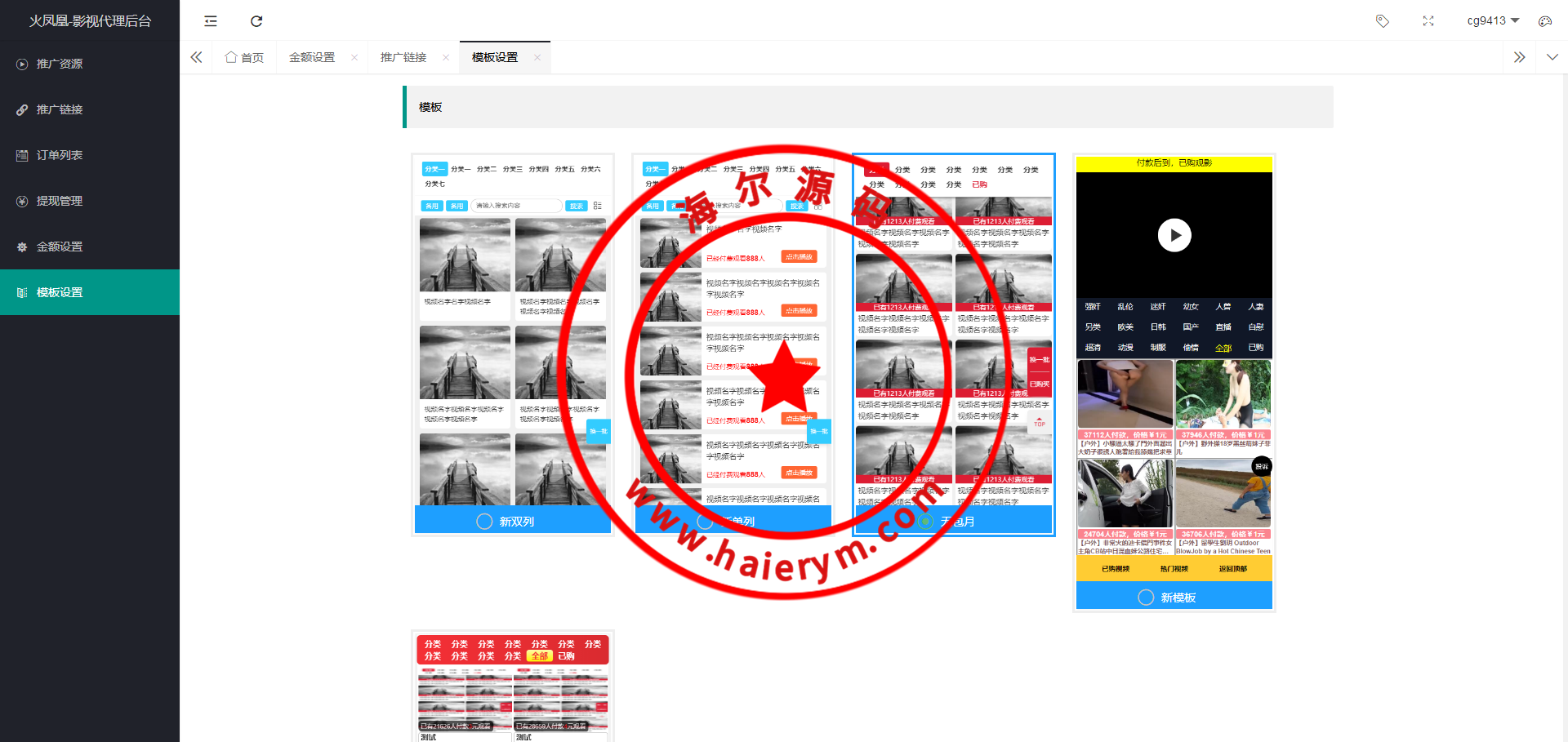1568x742 pixels.
Task: Toggle fullscreen mode icon
Action: (x=1428, y=21)
